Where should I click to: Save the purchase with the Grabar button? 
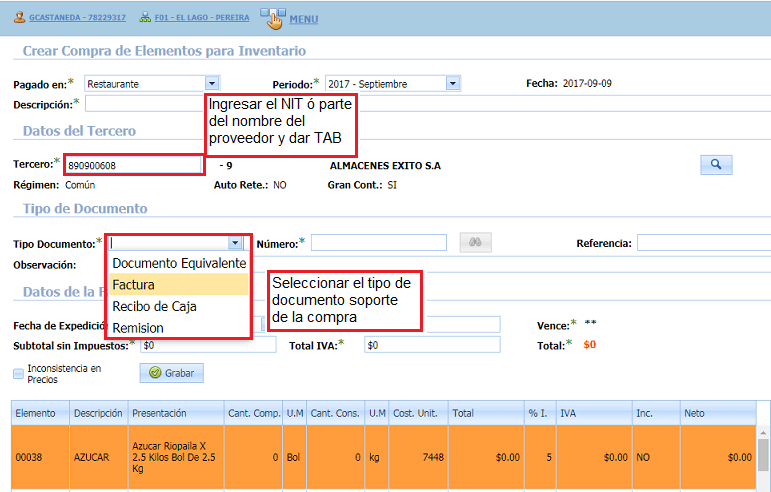(172, 373)
